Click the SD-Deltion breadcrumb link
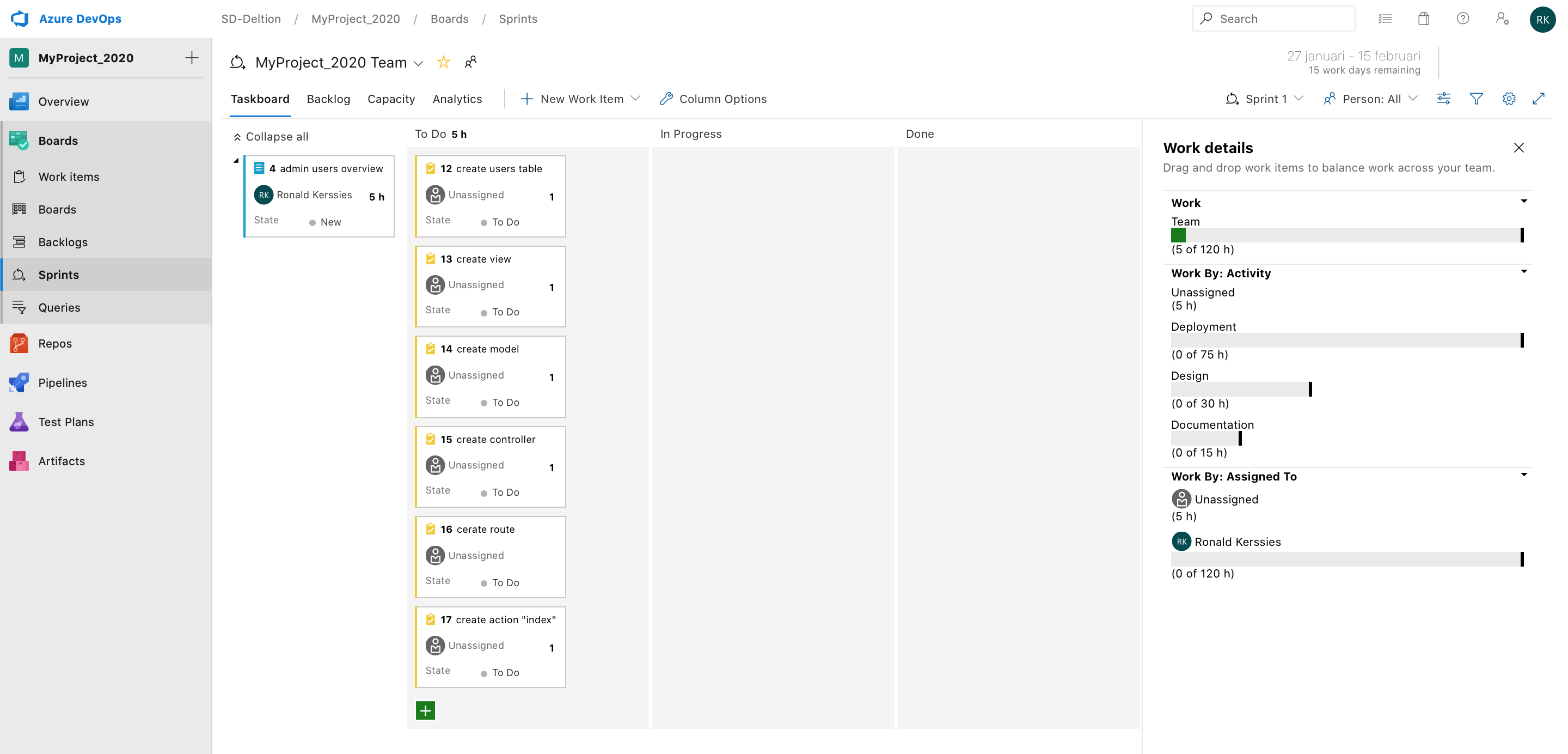Viewport: 1568px width, 754px height. (251, 19)
